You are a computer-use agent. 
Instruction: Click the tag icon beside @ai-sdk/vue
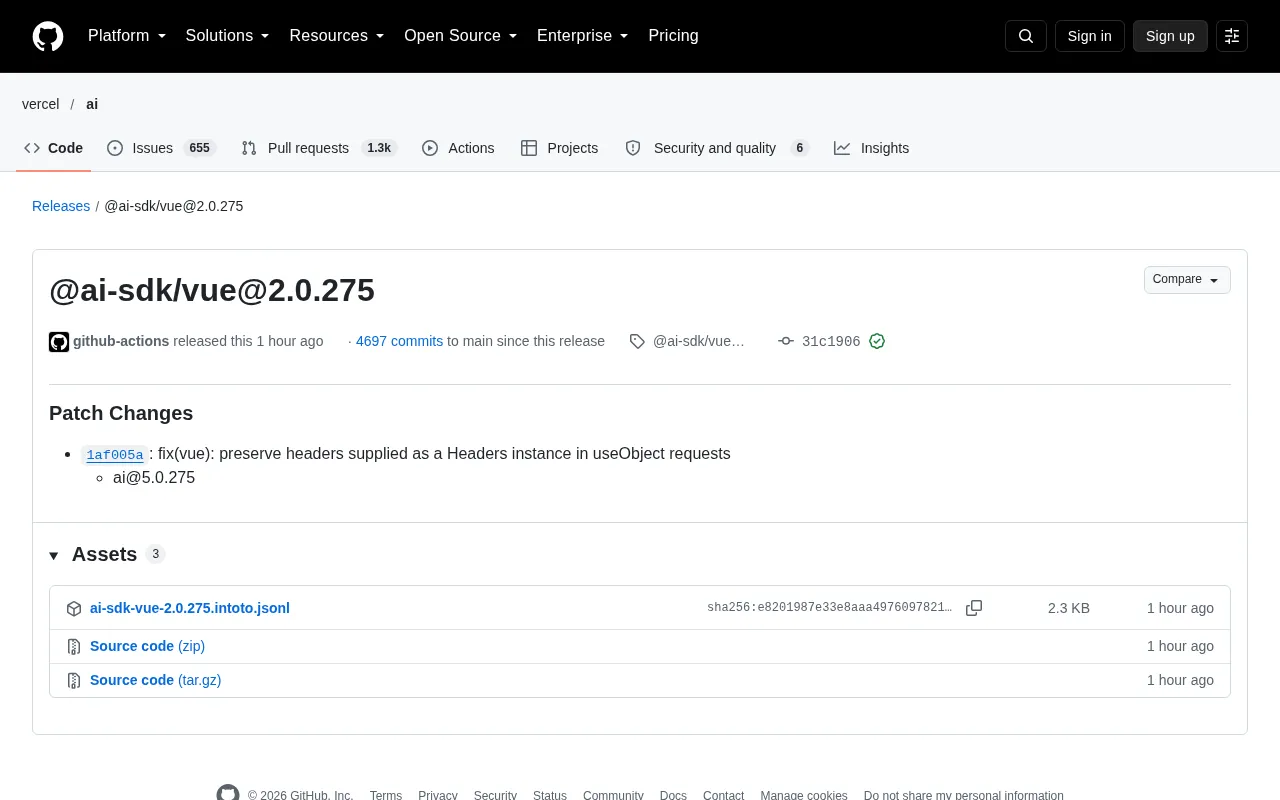tap(637, 342)
